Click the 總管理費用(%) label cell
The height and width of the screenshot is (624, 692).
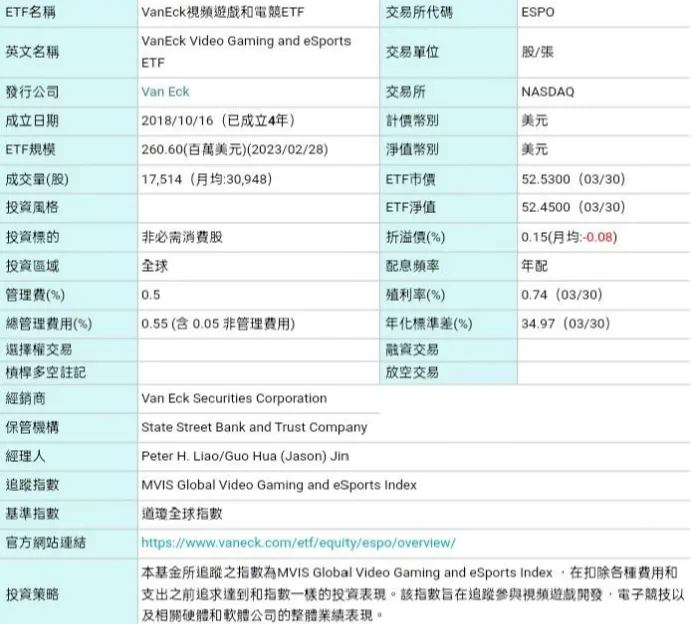(69, 324)
